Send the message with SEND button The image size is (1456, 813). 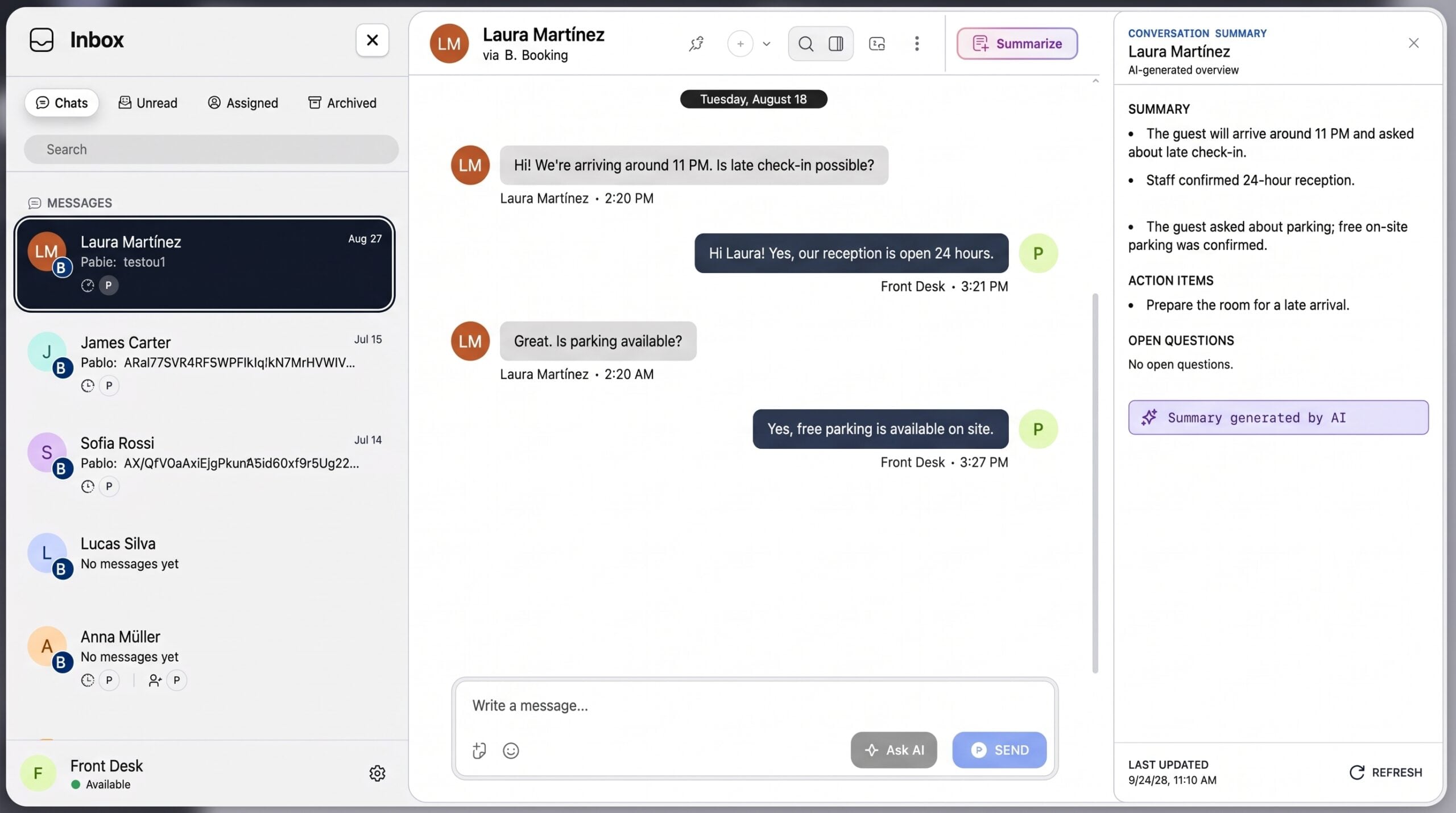(999, 750)
